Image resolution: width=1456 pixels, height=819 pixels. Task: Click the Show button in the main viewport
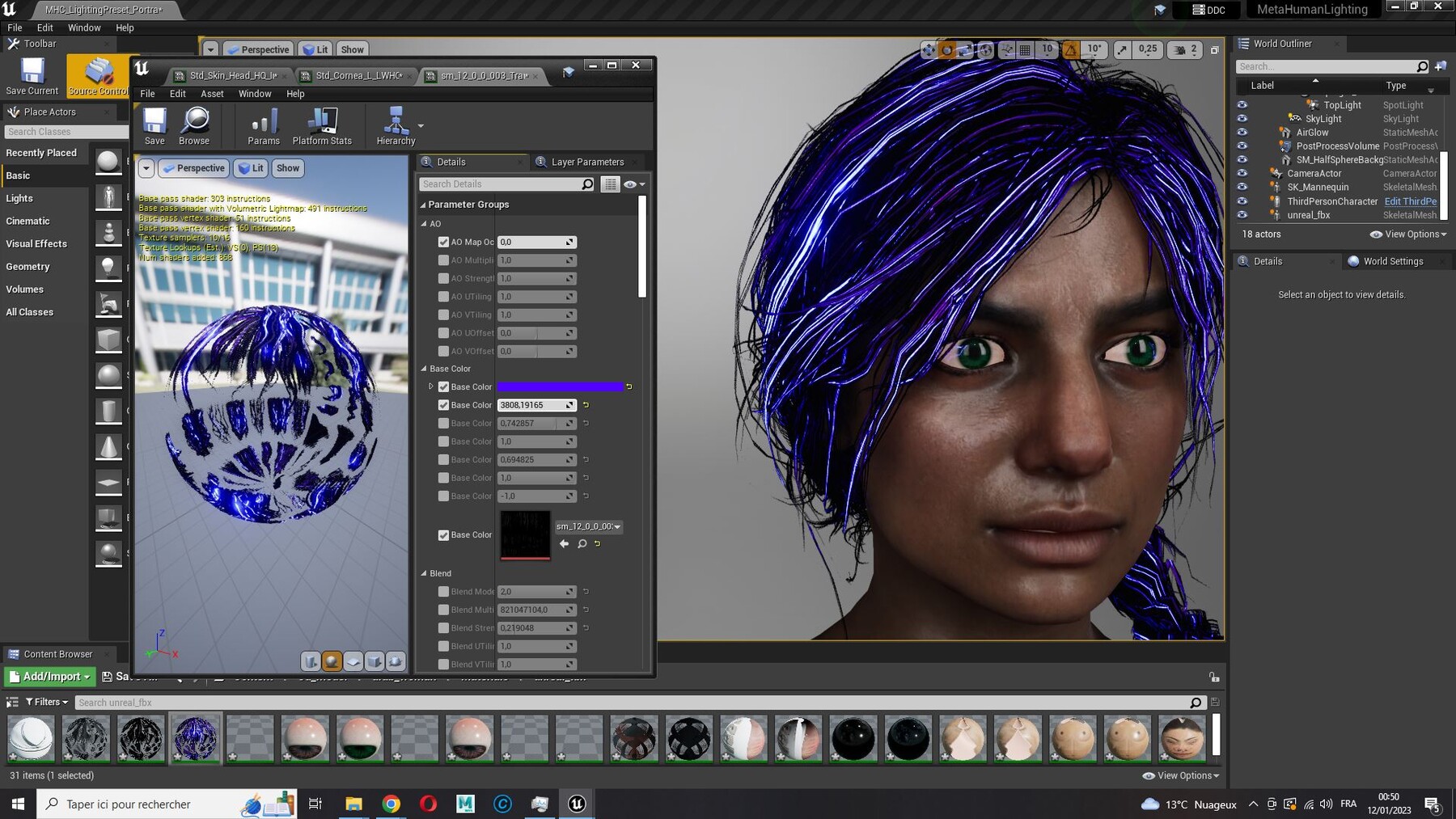[352, 49]
